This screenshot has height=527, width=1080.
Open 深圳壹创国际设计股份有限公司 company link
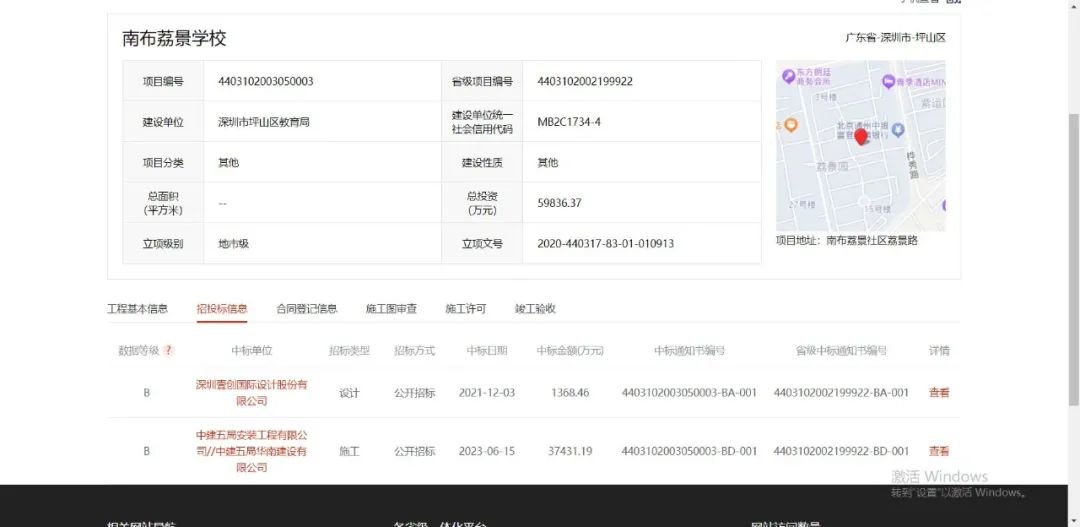pos(251,393)
